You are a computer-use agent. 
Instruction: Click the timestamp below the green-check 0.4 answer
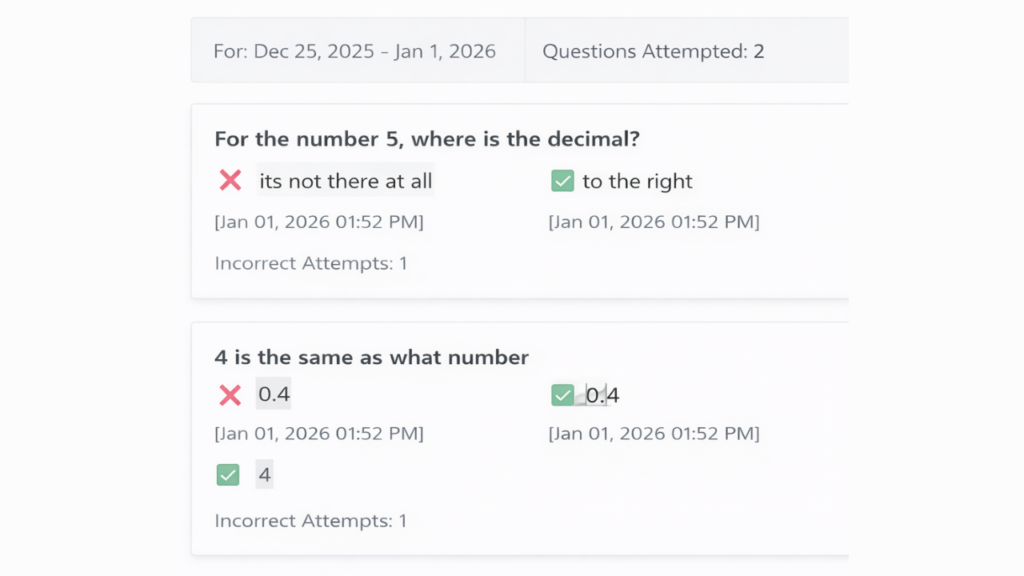(653, 434)
